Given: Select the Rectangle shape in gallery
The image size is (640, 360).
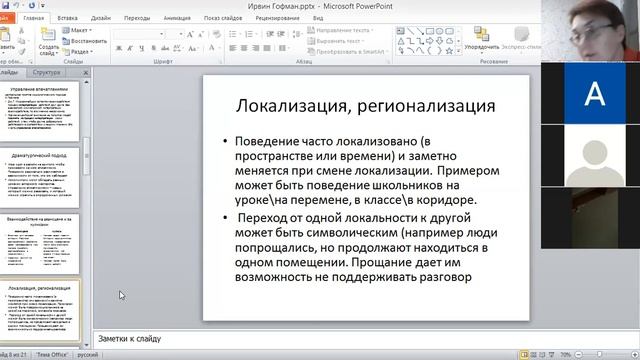Looking at the screenshot, I should coord(430,31).
